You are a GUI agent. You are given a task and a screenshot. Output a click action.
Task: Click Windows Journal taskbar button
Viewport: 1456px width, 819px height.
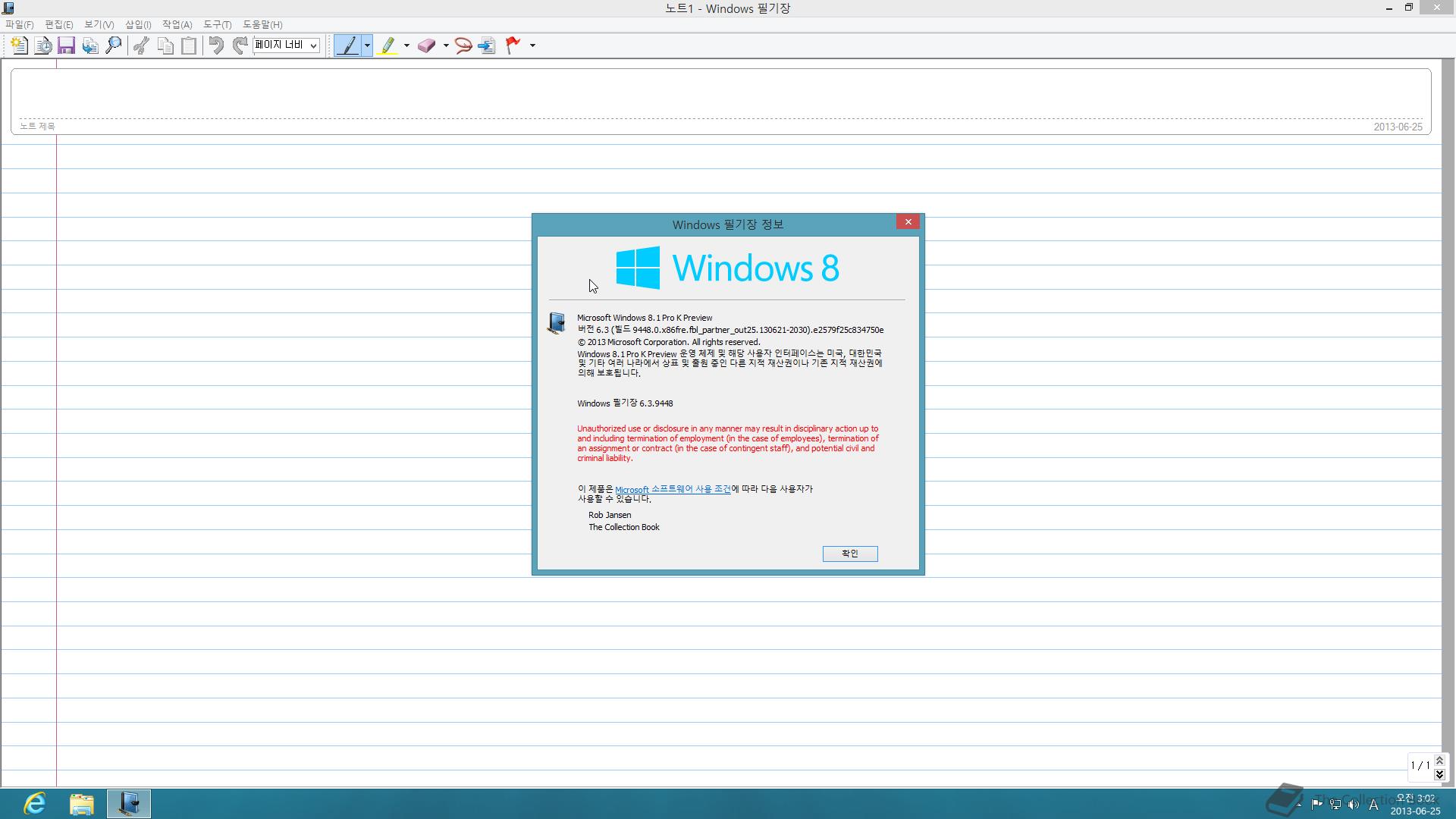pyautogui.click(x=129, y=803)
